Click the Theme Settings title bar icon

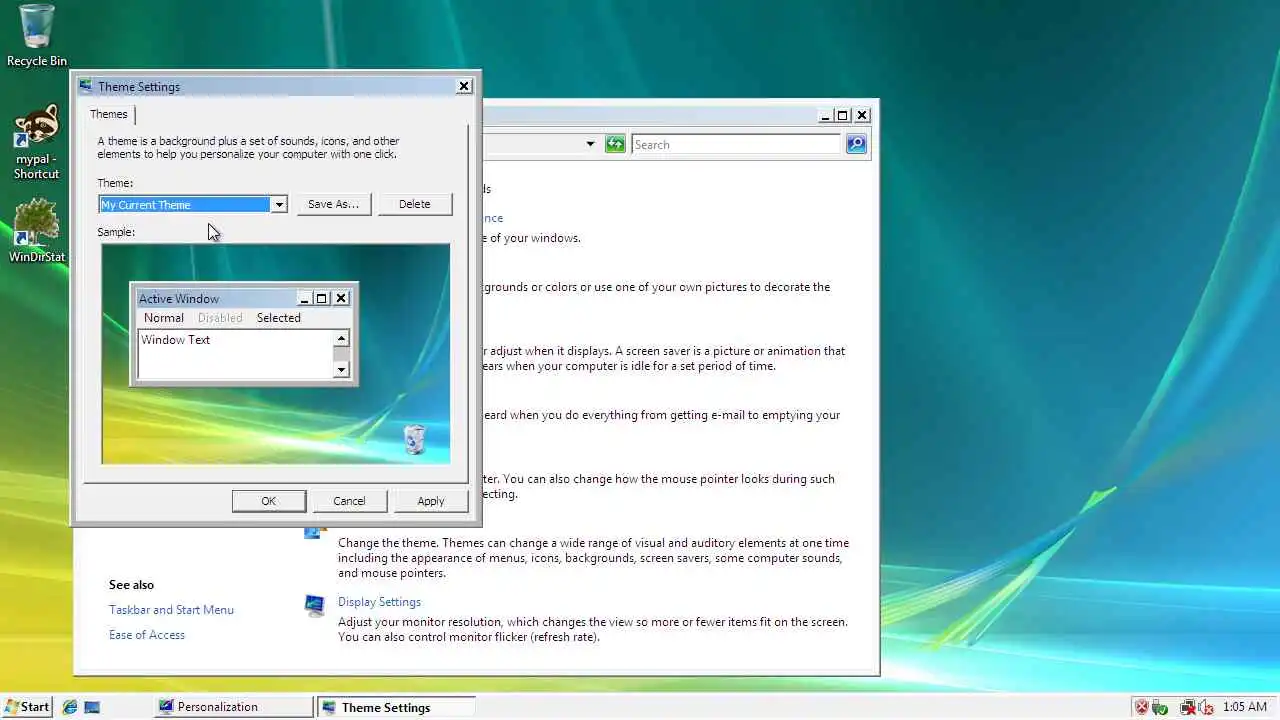pos(85,86)
